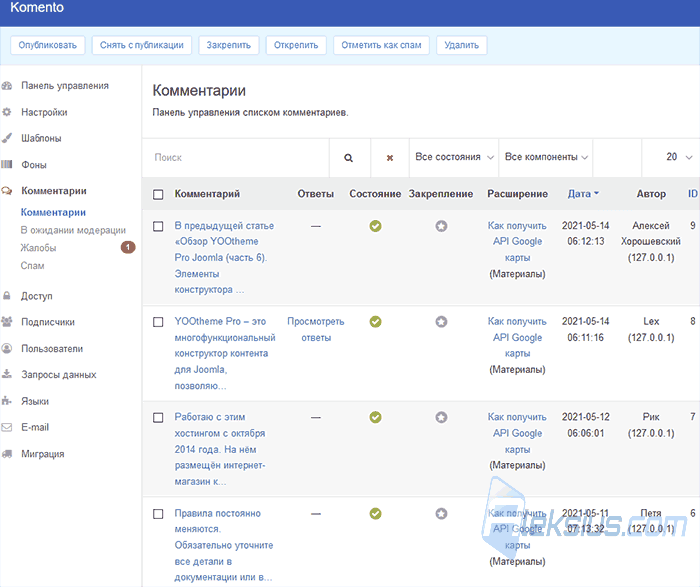
Task: Toggle published state of Петя's comment
Action: [x=375, y=514]
